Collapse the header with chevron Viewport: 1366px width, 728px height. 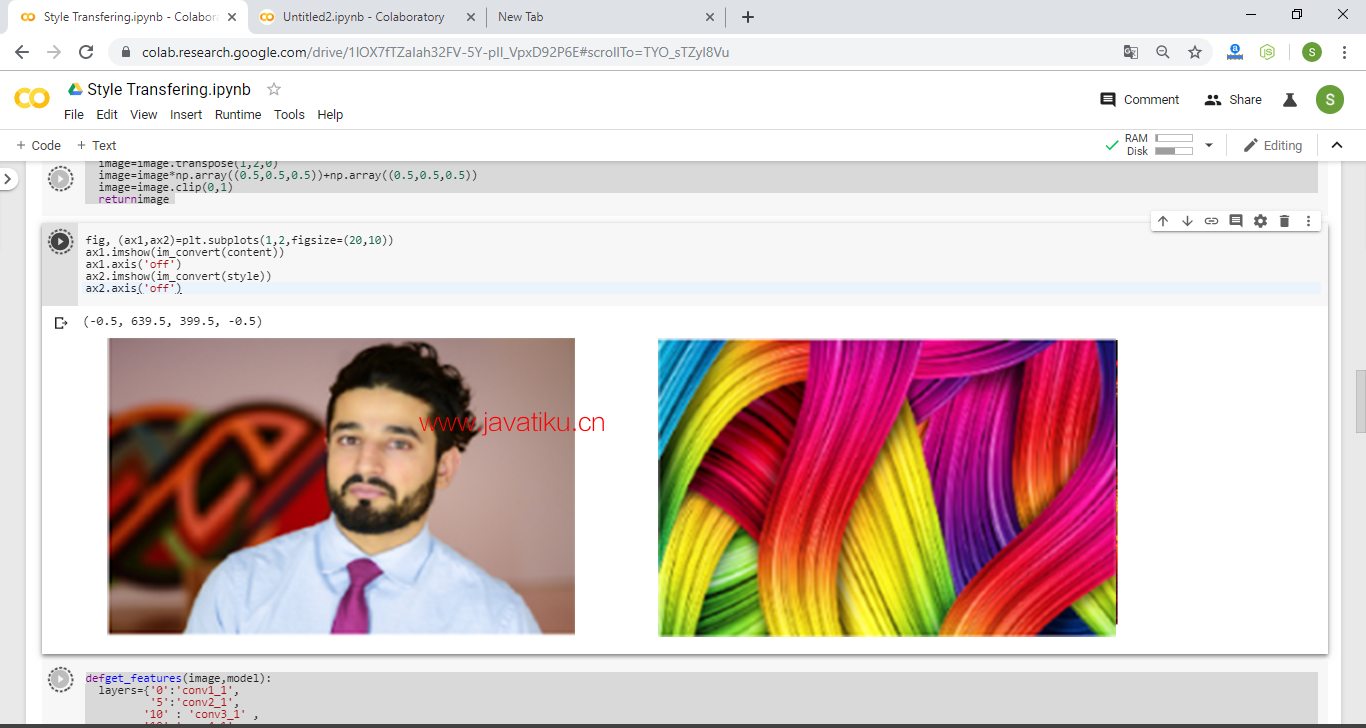pyautogui.click(x=1337, y=145)
